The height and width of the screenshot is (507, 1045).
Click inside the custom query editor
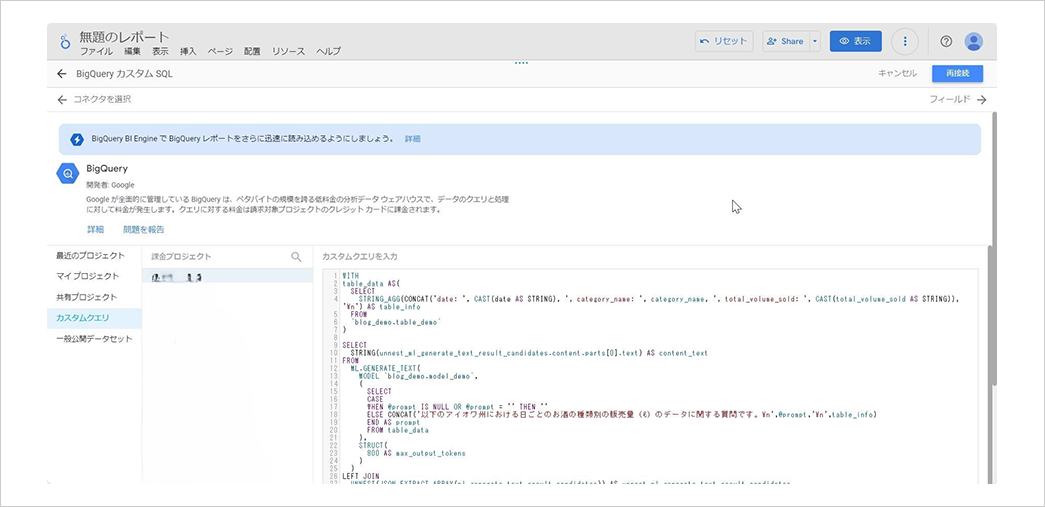pyautogui.click(x=650, y=376)
